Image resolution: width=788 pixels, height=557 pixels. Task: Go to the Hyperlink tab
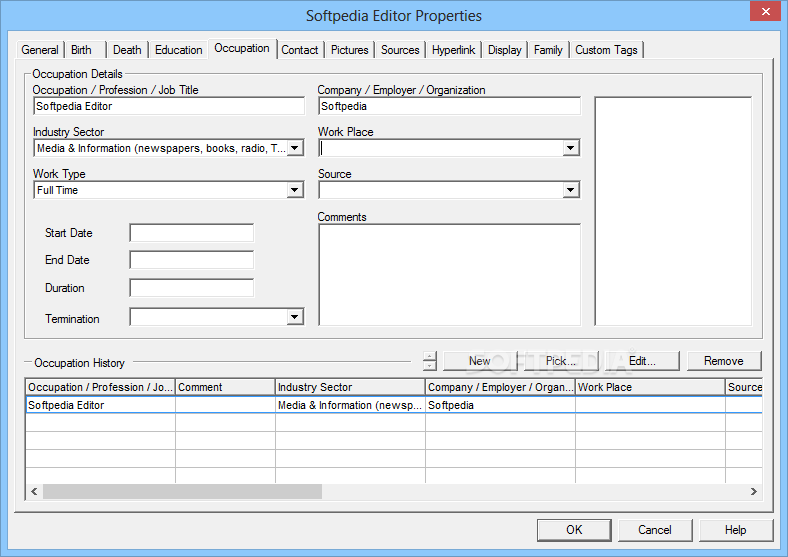(453, 50)
